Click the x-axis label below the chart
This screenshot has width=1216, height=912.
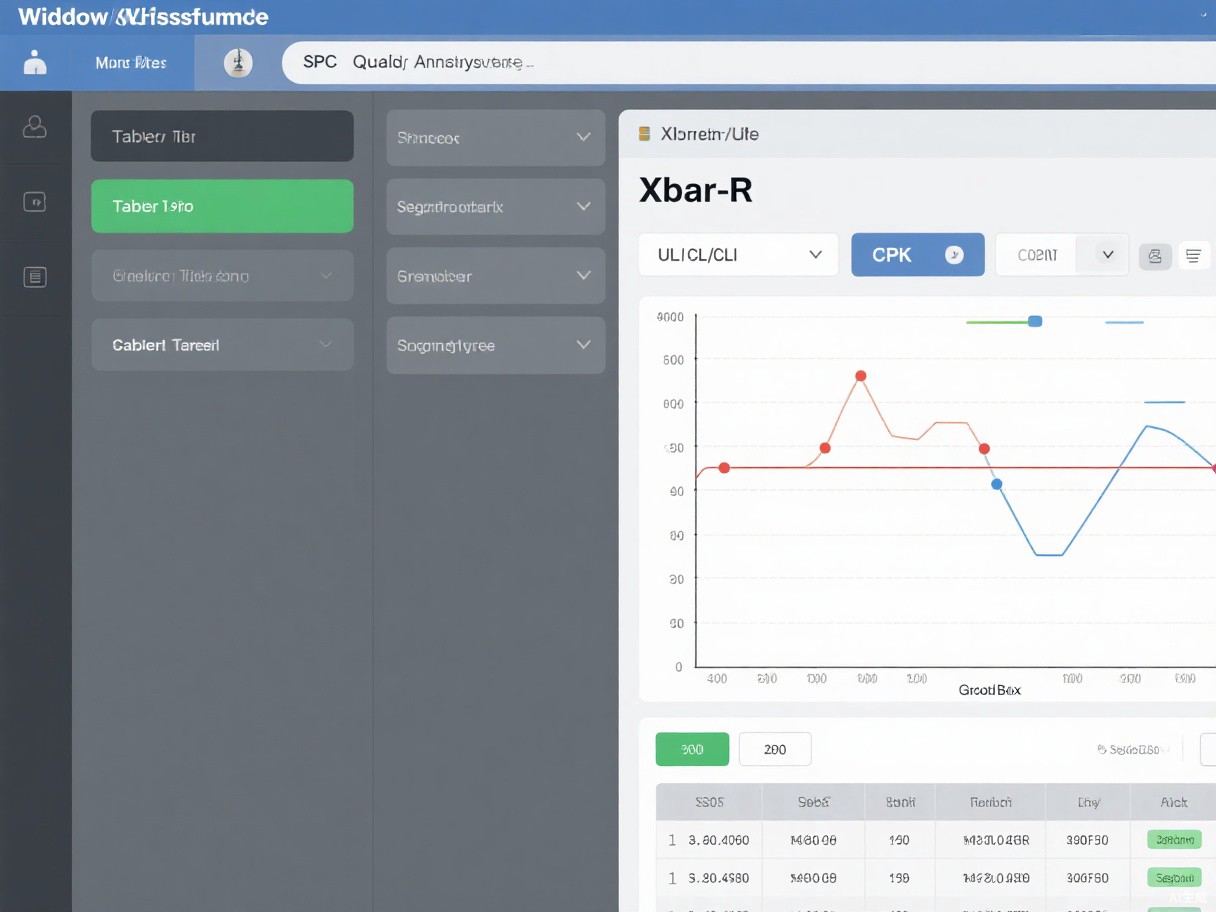click(989, 690)
